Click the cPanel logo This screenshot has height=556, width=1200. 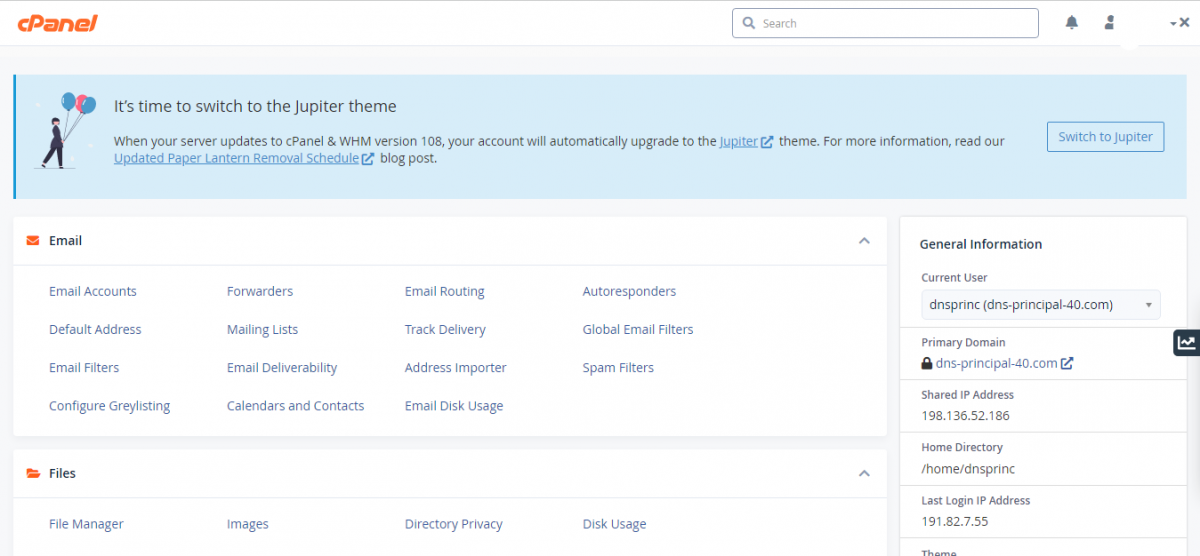pos(57,23)
